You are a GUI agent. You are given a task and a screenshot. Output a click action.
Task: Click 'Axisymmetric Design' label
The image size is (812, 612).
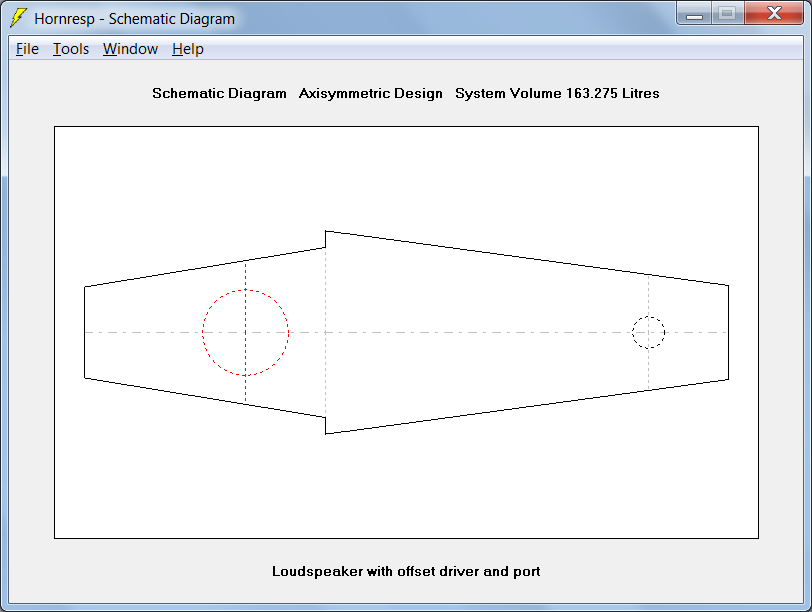click(371, 93)
